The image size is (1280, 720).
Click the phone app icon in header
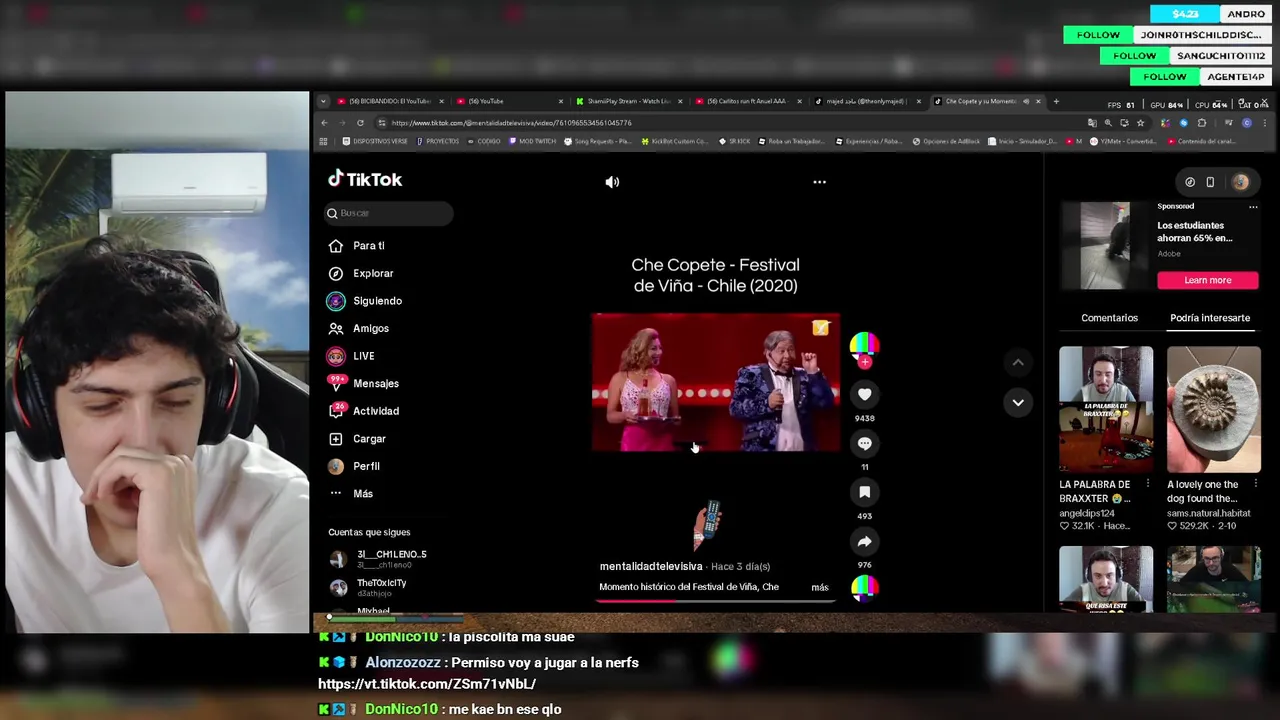click(1210, 182)
